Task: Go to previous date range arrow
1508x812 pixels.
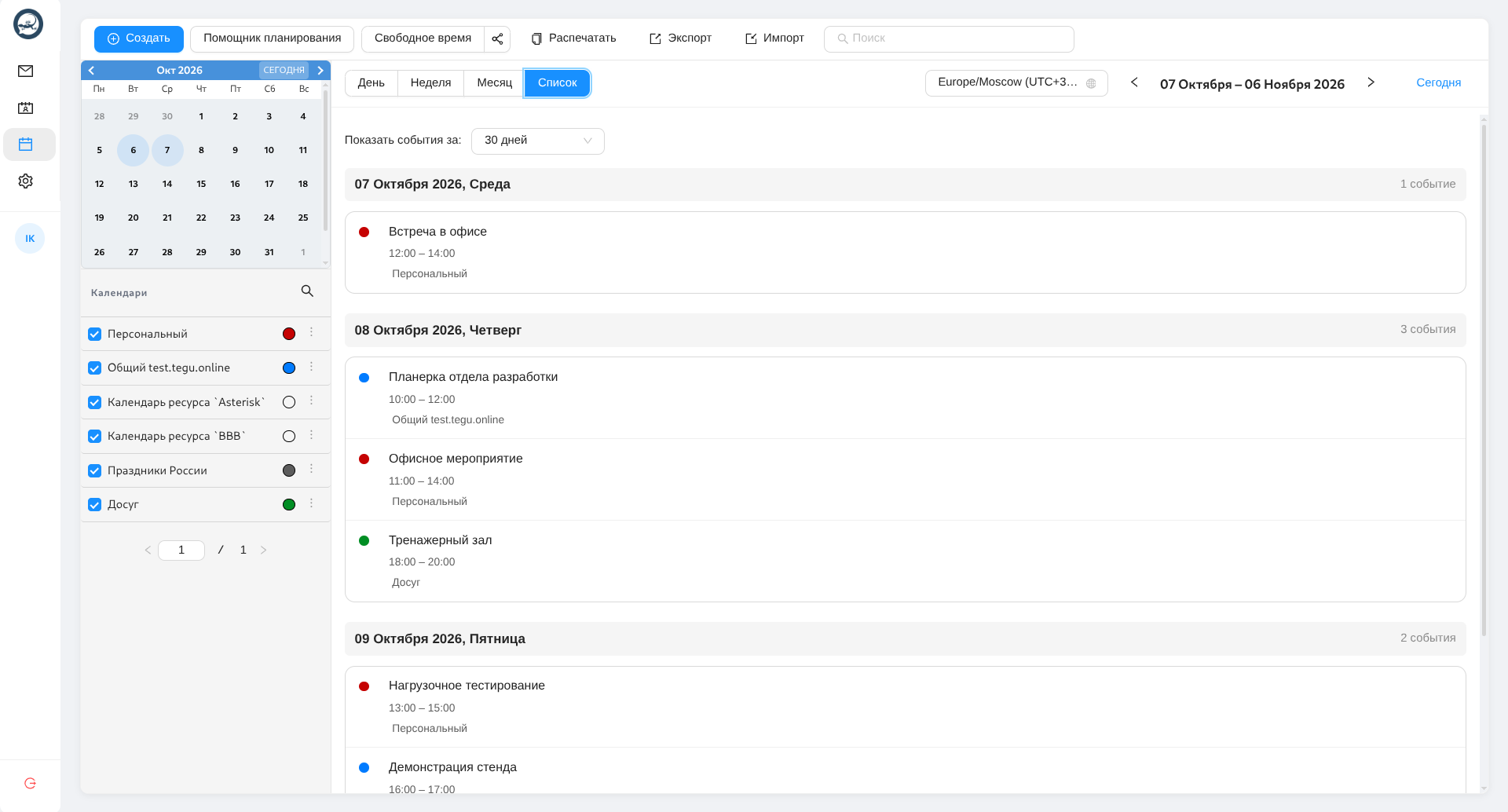Action: pyautogui.click(x=1134, y=82)
